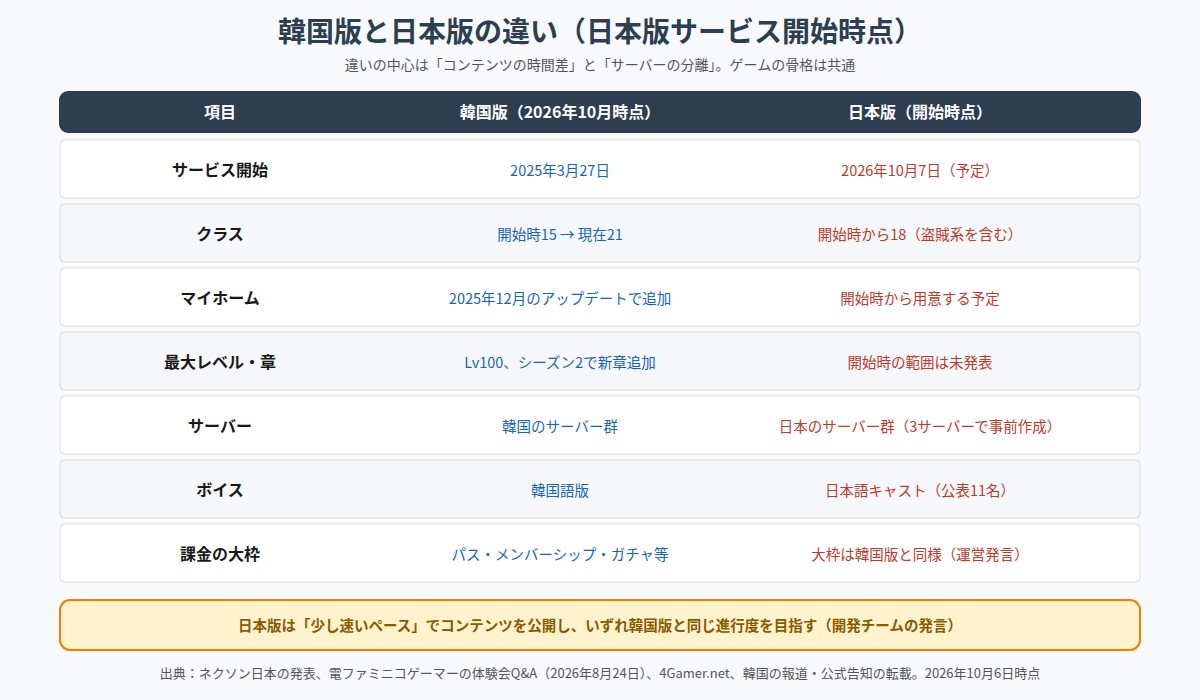The width and height of the screenshot is (1200, 700).
Task: Click the subtitle about コンテンツの時間差
Action: (599, 66)
